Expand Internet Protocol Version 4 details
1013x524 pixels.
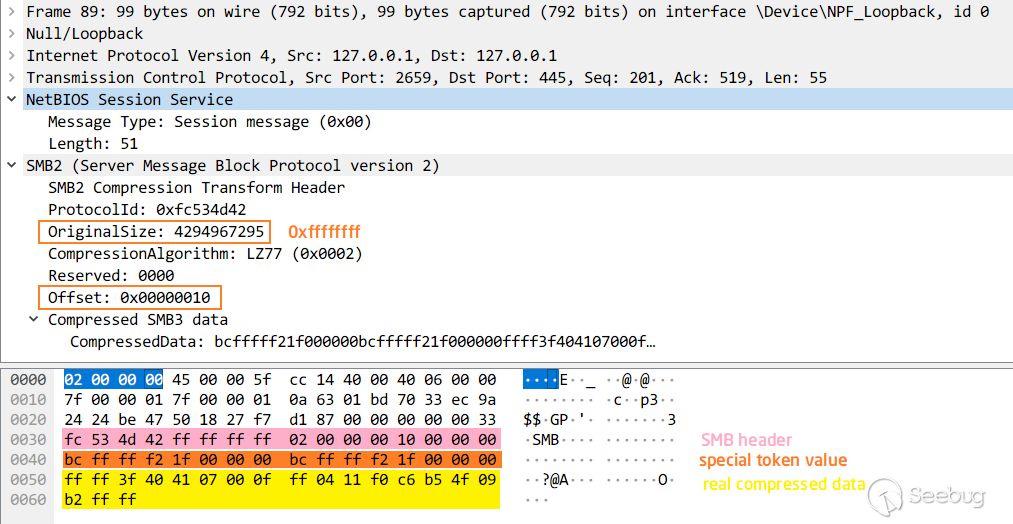[11, 56]
